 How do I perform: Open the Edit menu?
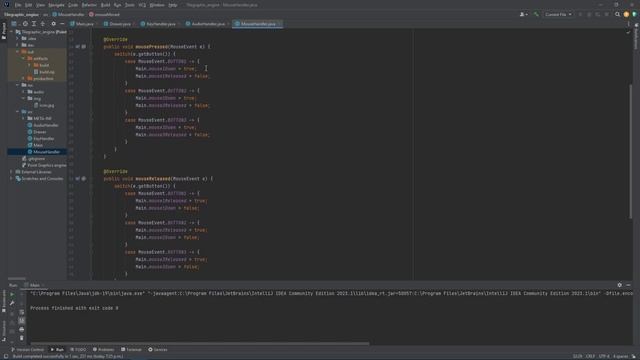[x=29, y=5]
